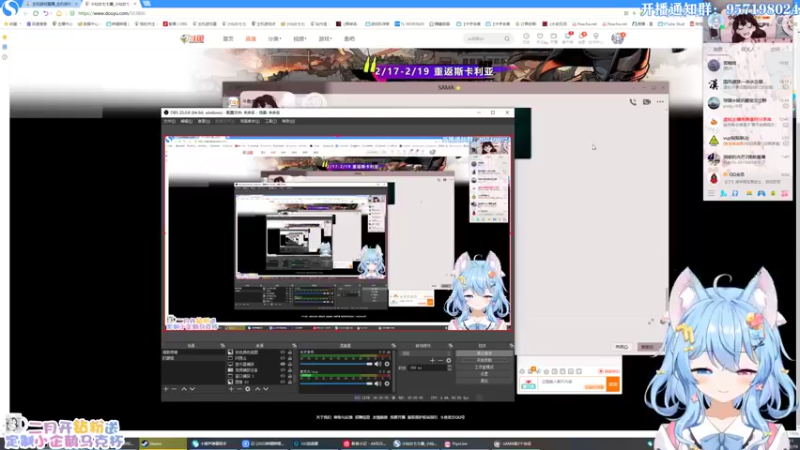This screenshot has width=800, height=450.
Task: Open OBS 文件 menu
Action: [169, 121]
